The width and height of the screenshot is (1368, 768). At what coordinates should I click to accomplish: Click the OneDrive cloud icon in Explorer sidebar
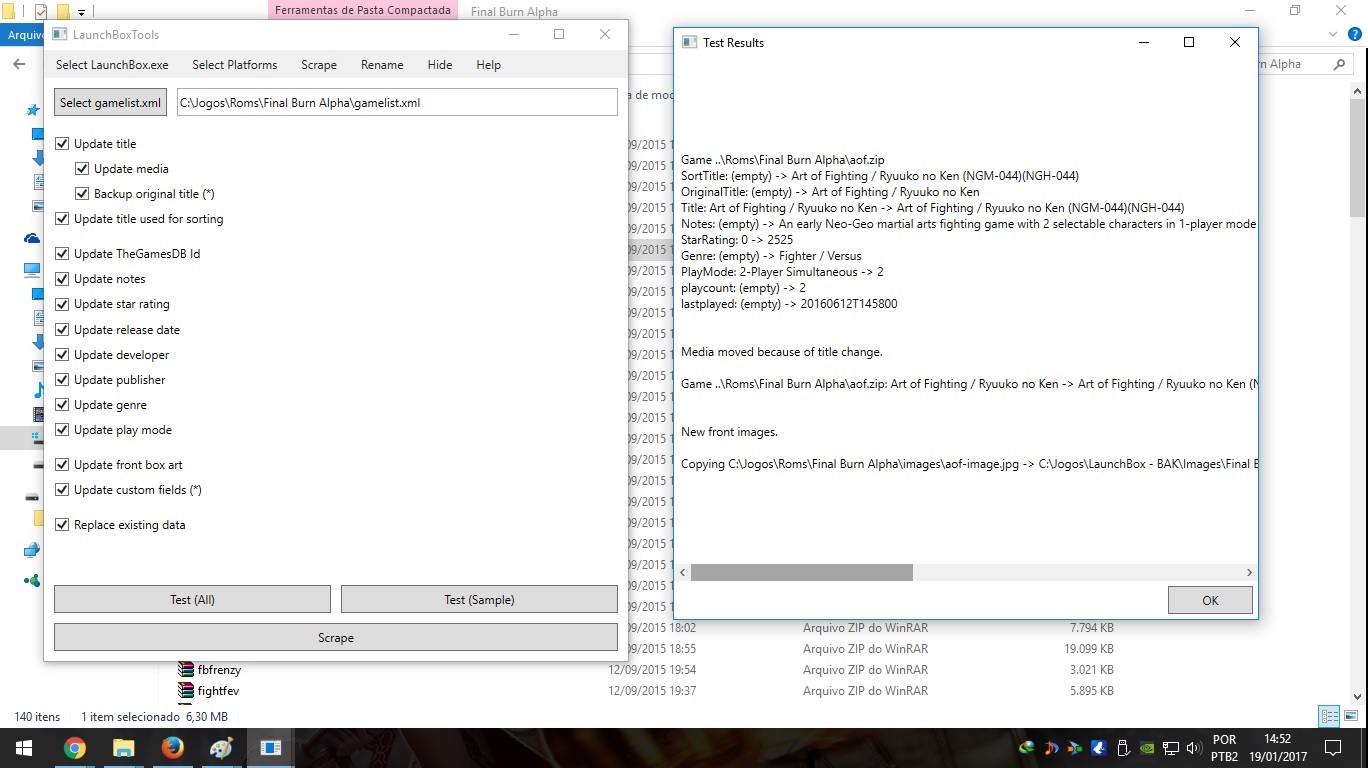point(32,238)
